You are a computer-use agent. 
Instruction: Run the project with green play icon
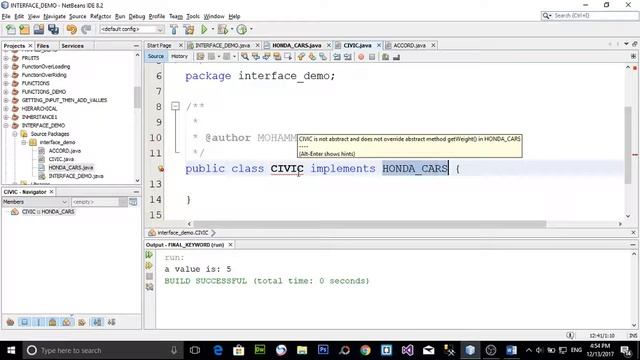(204, 29)
